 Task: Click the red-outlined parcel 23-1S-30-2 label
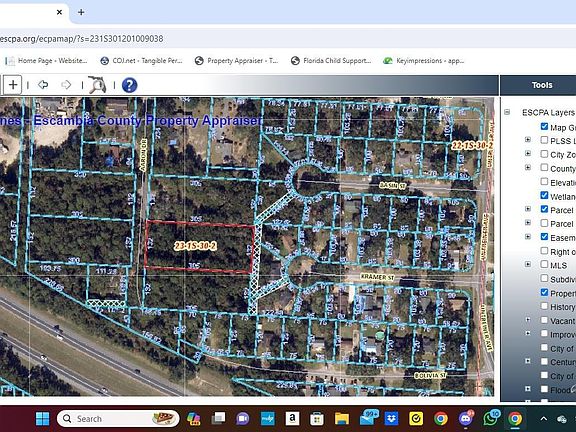pos(195,246)
